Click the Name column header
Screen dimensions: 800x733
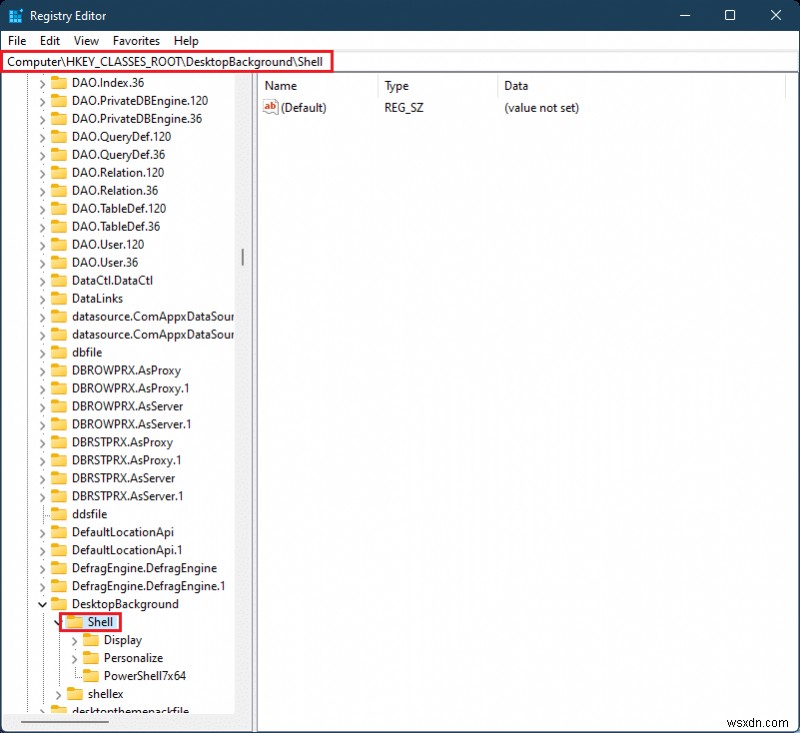coord(280,85)
